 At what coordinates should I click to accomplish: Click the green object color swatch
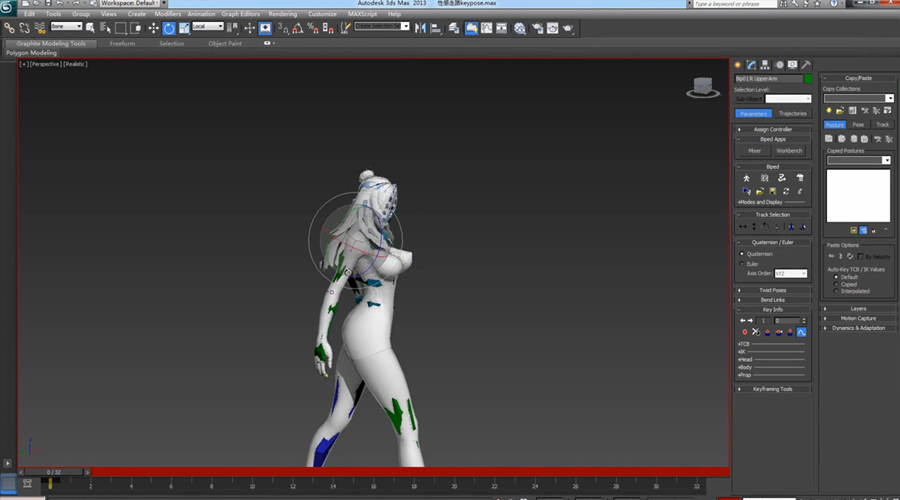808,78
